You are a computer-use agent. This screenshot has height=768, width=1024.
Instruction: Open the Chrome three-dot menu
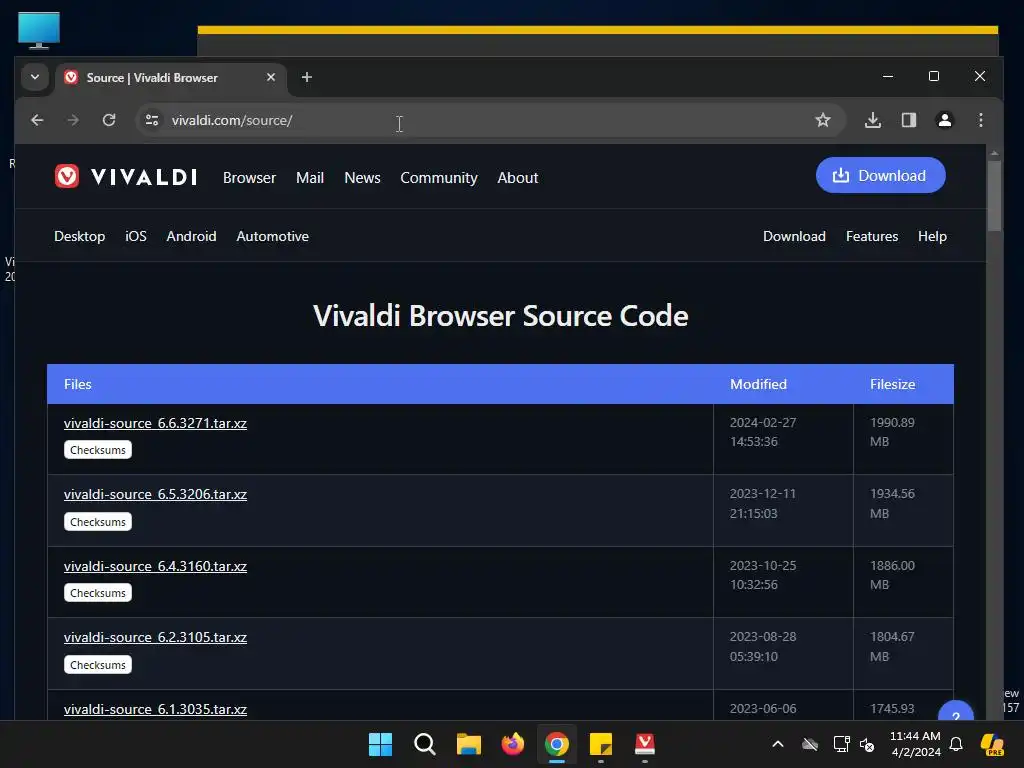980,120
